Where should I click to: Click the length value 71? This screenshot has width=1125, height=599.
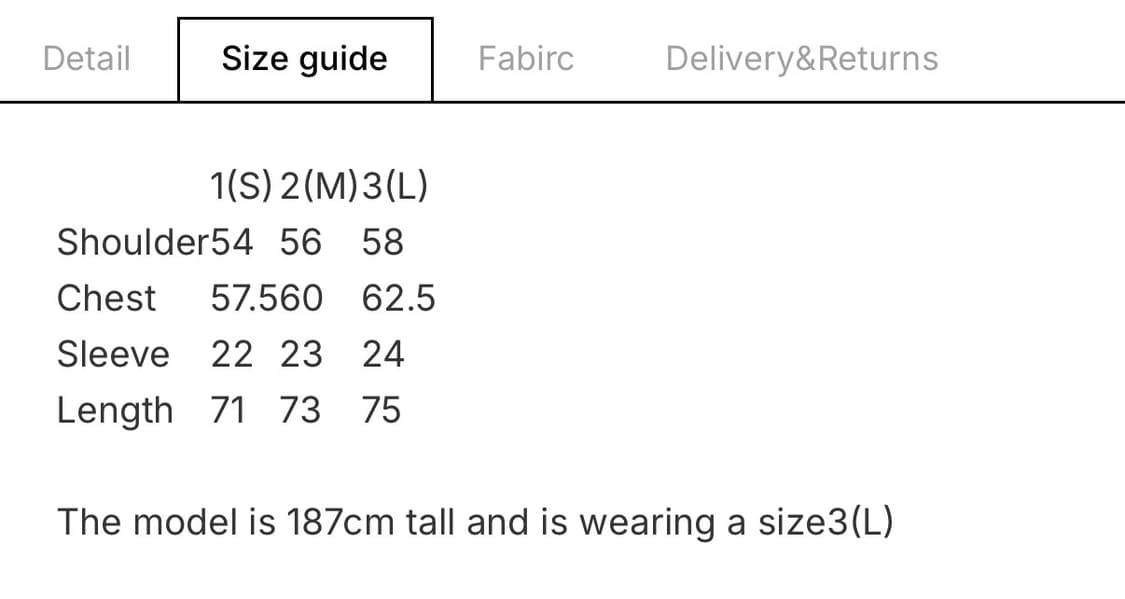pos(229,410)
